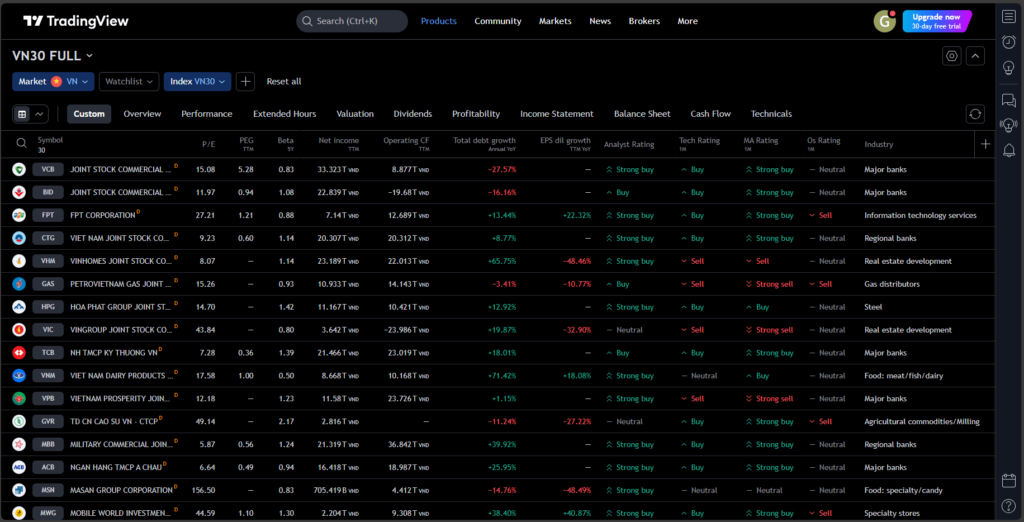The image size is (1024, 522).
Task: Open the Brokers menu
Action: point(644,21)
